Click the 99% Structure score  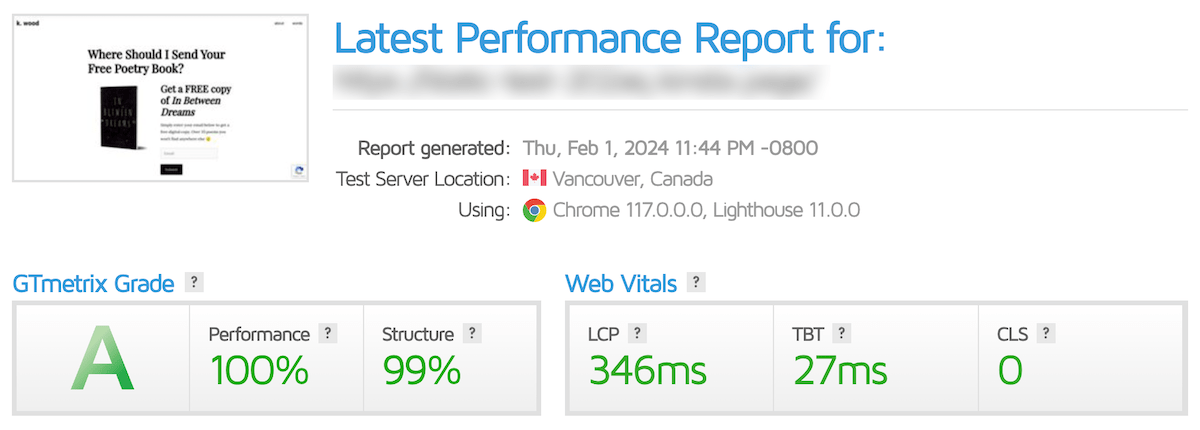421,370
